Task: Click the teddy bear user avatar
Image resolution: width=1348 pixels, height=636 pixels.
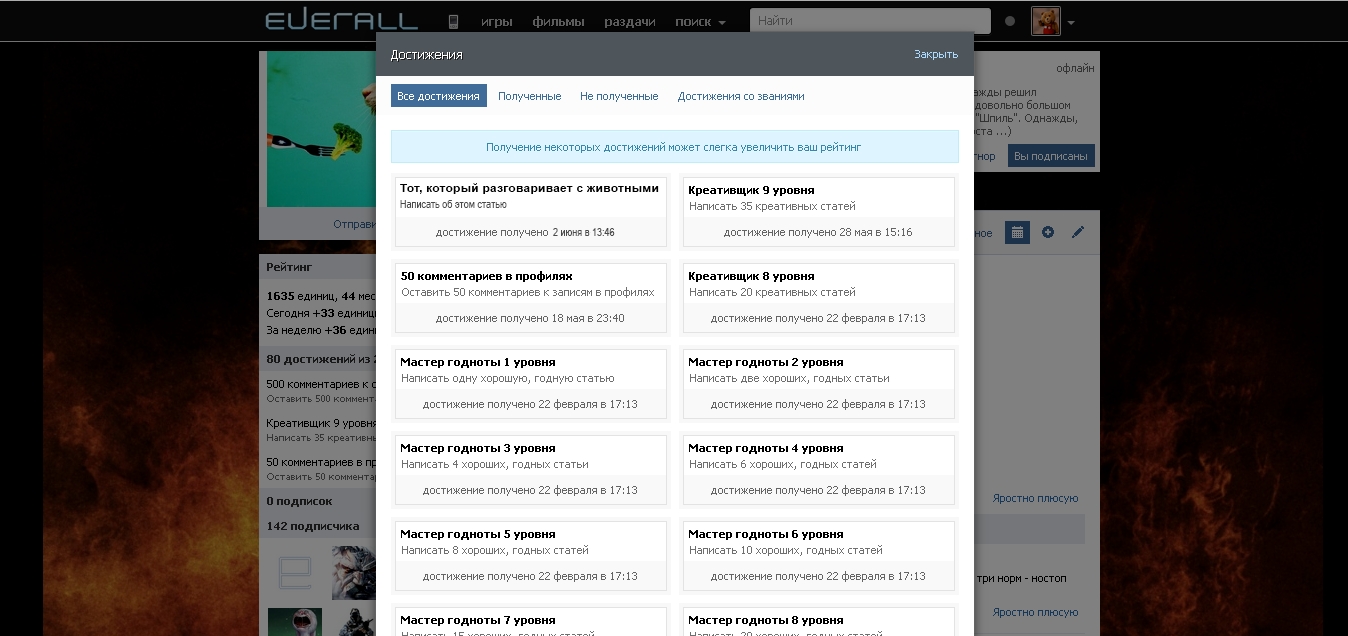Action: (x=1045, y=21)
